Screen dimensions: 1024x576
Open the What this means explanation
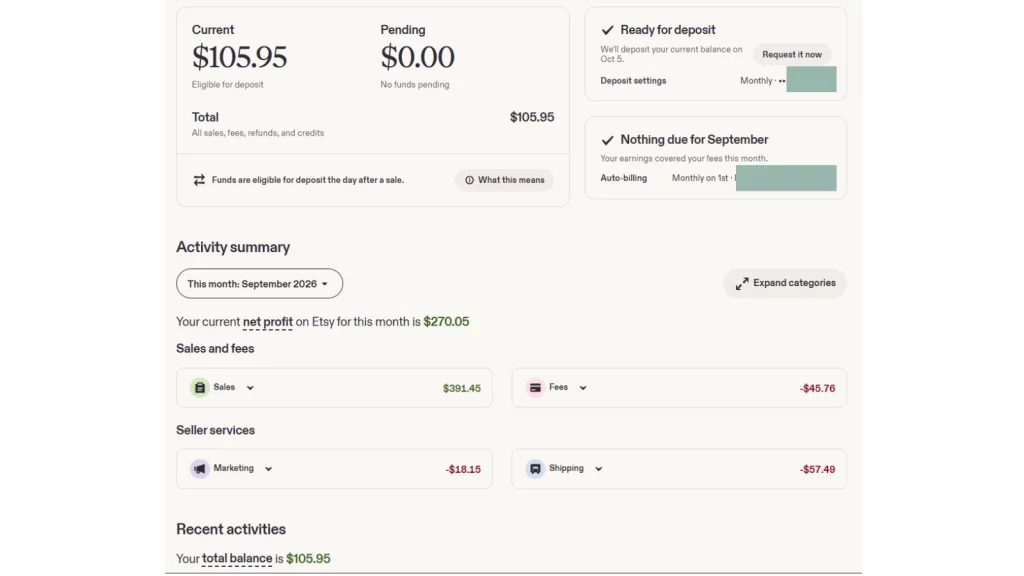point(504,180)
